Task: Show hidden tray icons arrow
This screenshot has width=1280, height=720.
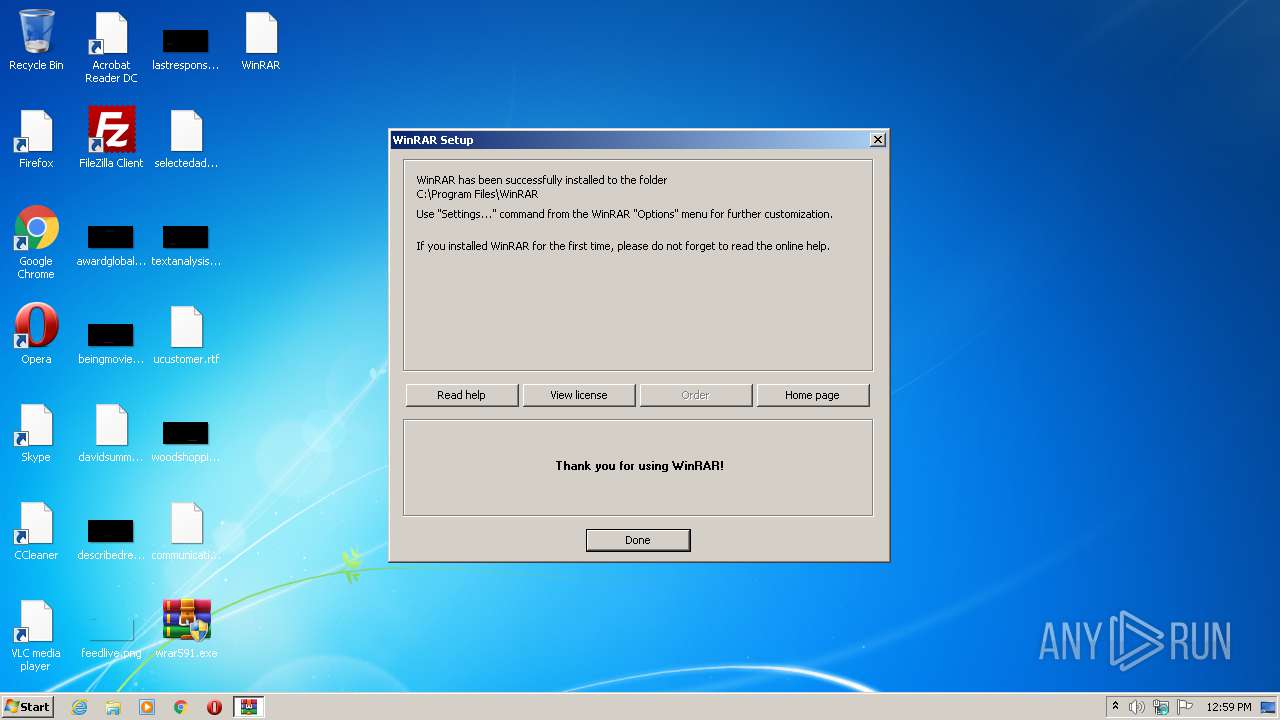Action: click(x=1116, y=707)
